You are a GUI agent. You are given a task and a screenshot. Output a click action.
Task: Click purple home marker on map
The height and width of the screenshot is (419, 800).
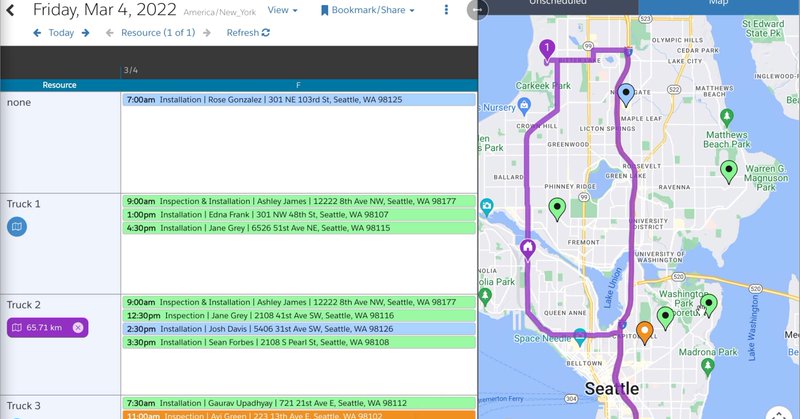(x=528, y=249)
